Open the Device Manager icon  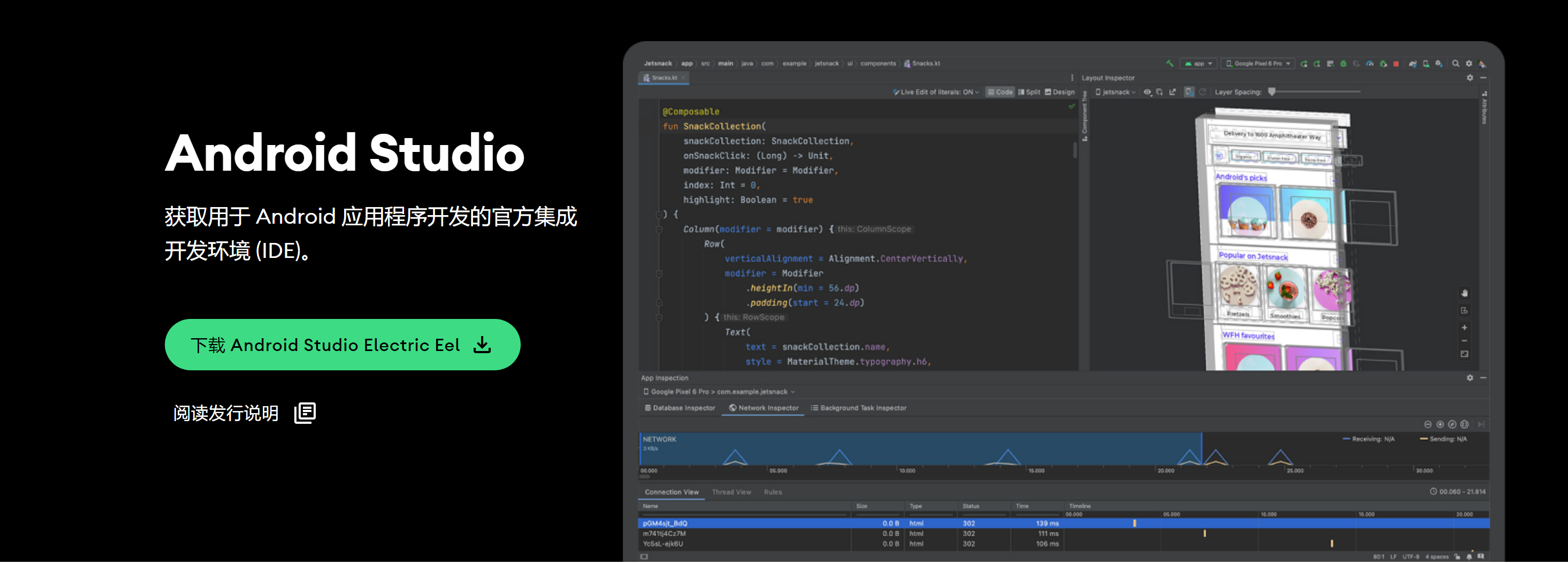1426,64
